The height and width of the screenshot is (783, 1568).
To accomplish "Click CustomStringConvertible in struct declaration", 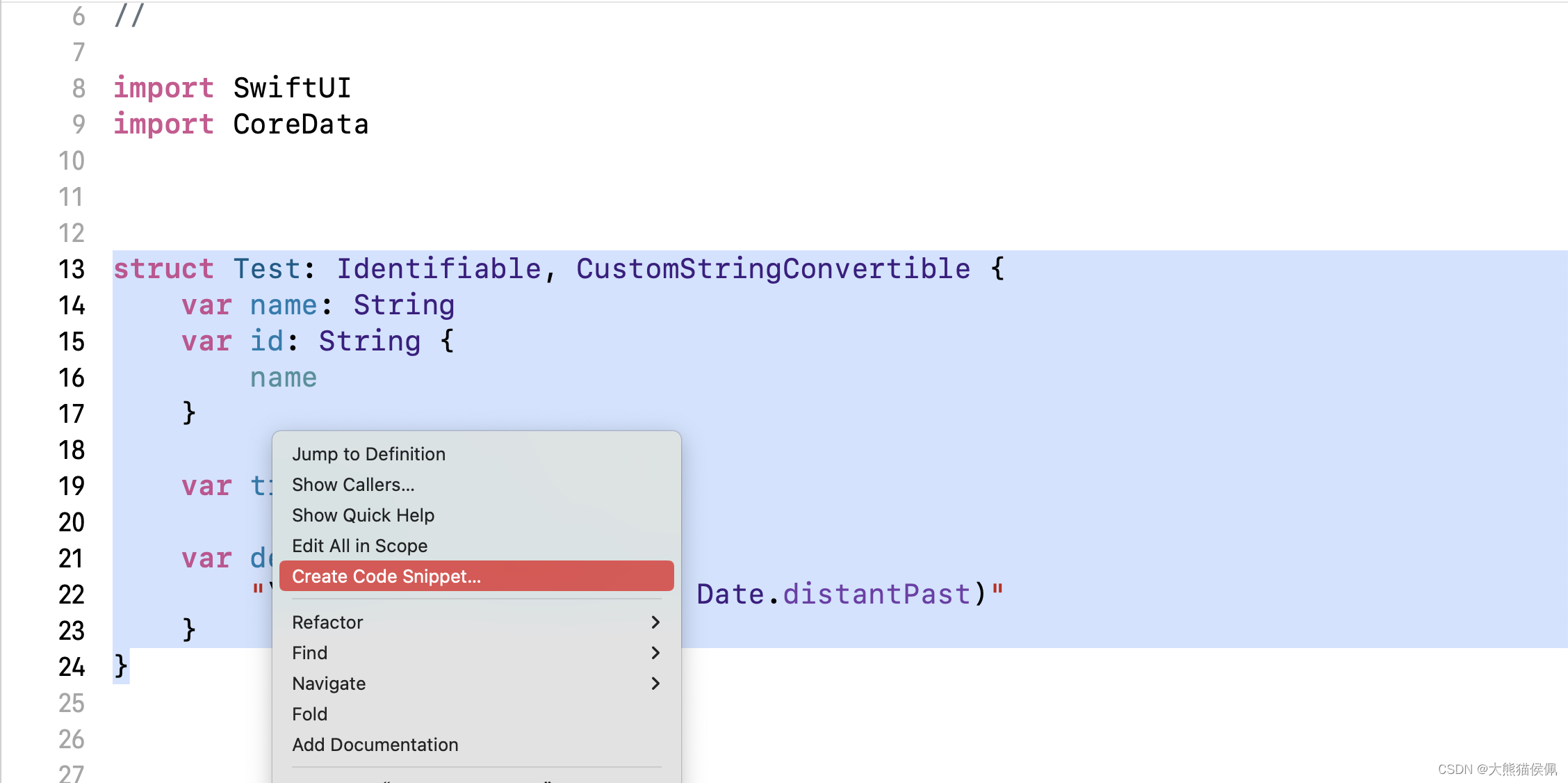I will [x=774, y=269].
